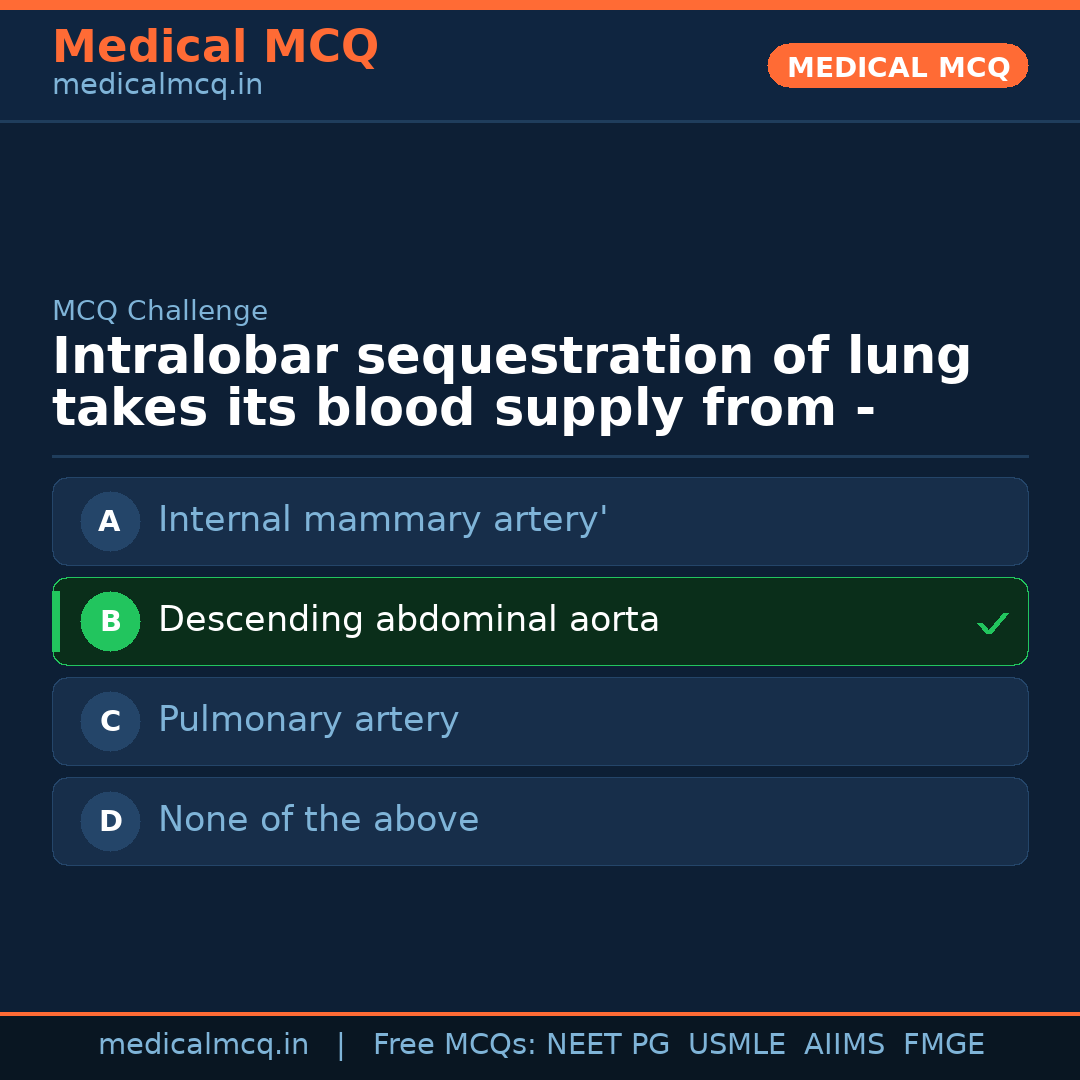Viewport: 1080px width, 1080px height.
Task: Click the AIIMS footer text
Action: pos(844,1045)
